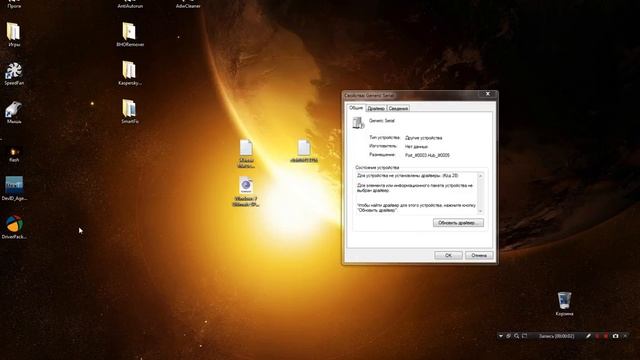Click the Отмена button
The height and width of the screenshot is (360, 640).
pyautogui.click(x=479, y=256)
